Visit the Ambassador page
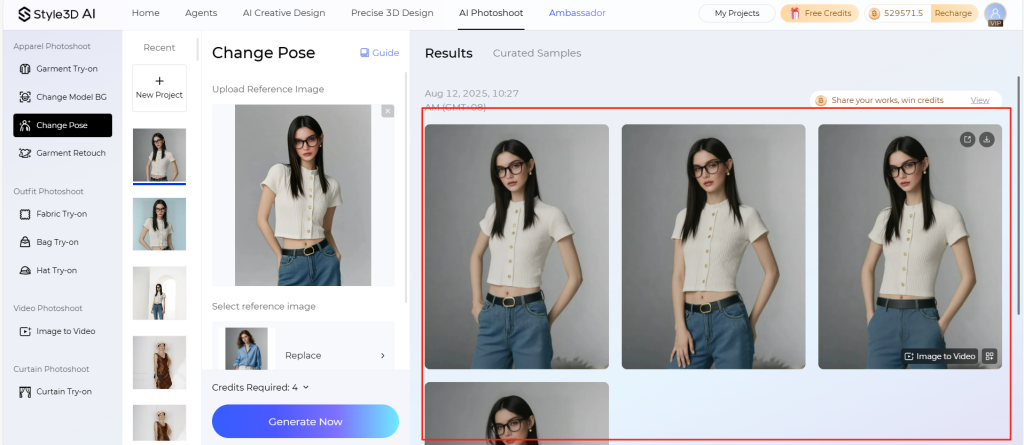The image size is (1024, 445). pyautogui.click(x=577, y=13)
